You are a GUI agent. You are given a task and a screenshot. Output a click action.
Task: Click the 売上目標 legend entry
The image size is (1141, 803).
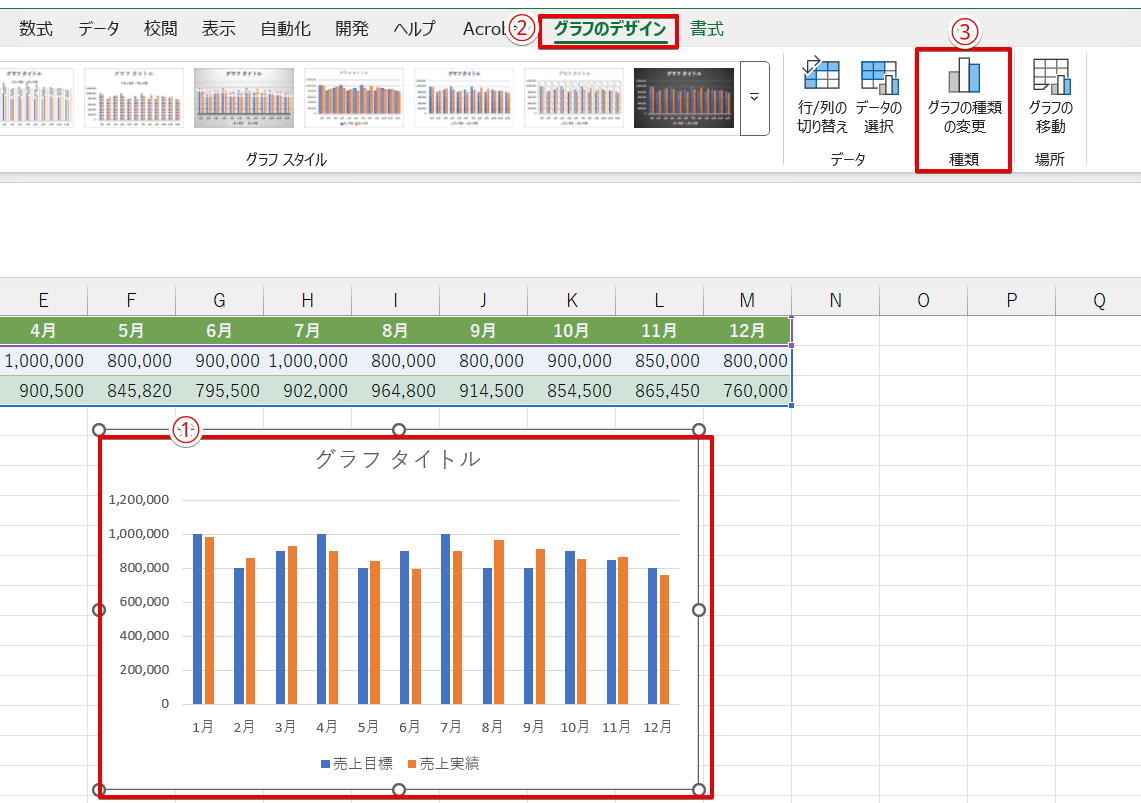(x=356, y=764)
